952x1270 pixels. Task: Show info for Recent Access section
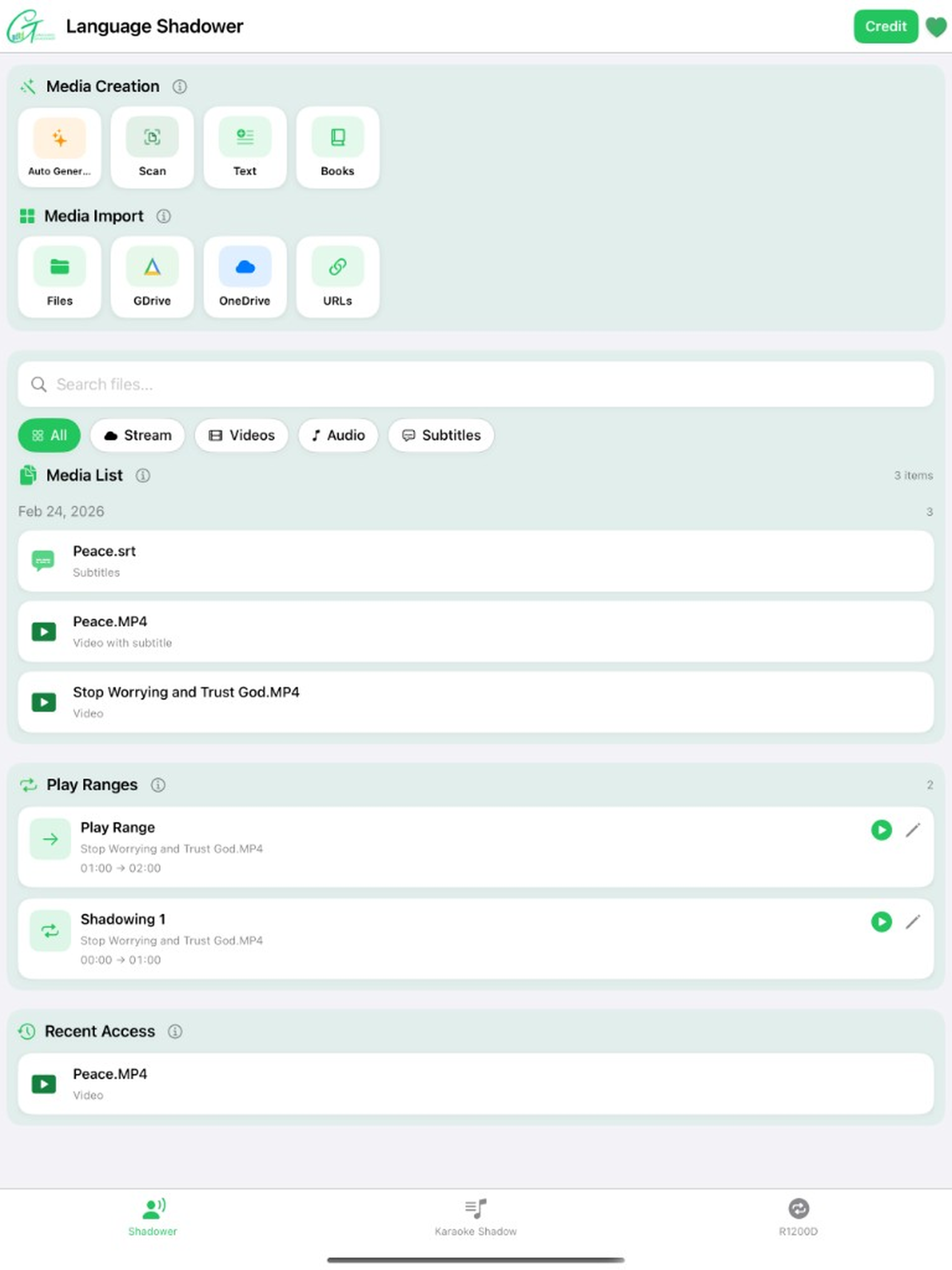point(175,1032)
